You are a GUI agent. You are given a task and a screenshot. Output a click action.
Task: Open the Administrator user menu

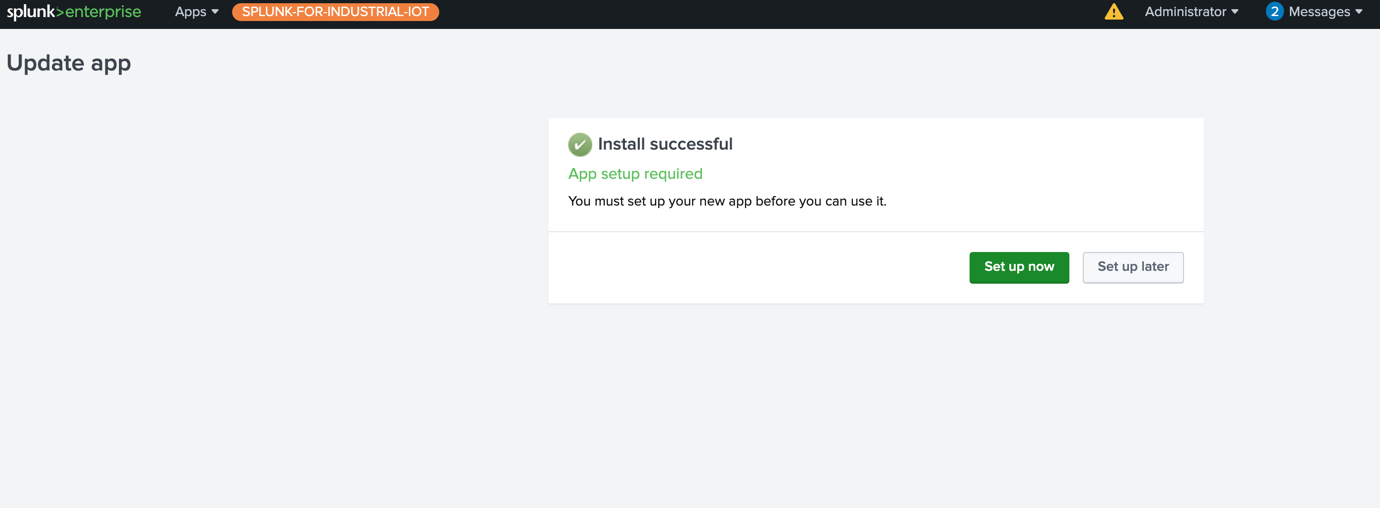1185,12
